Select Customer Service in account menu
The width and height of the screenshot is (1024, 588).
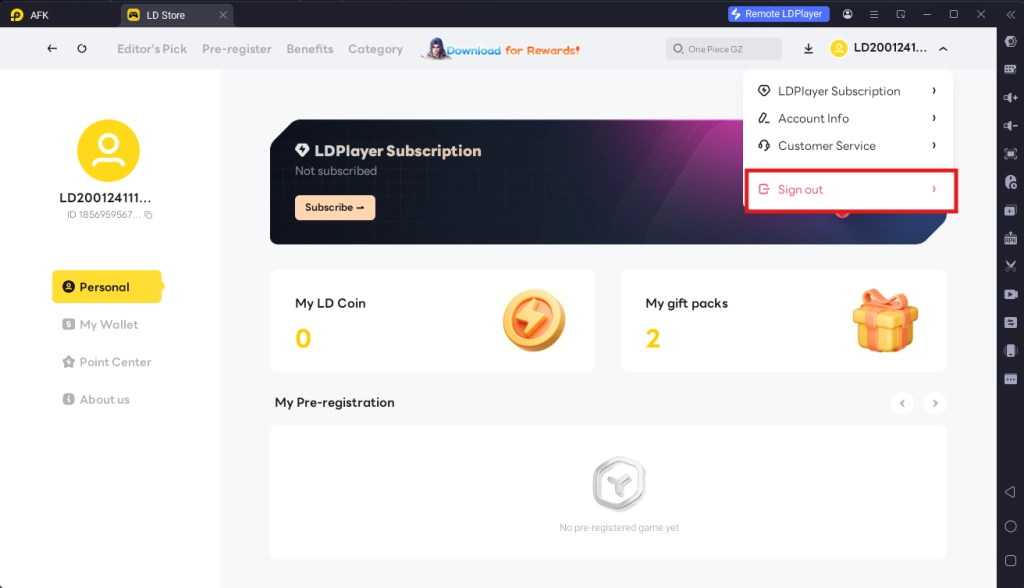tap(847, 146)
